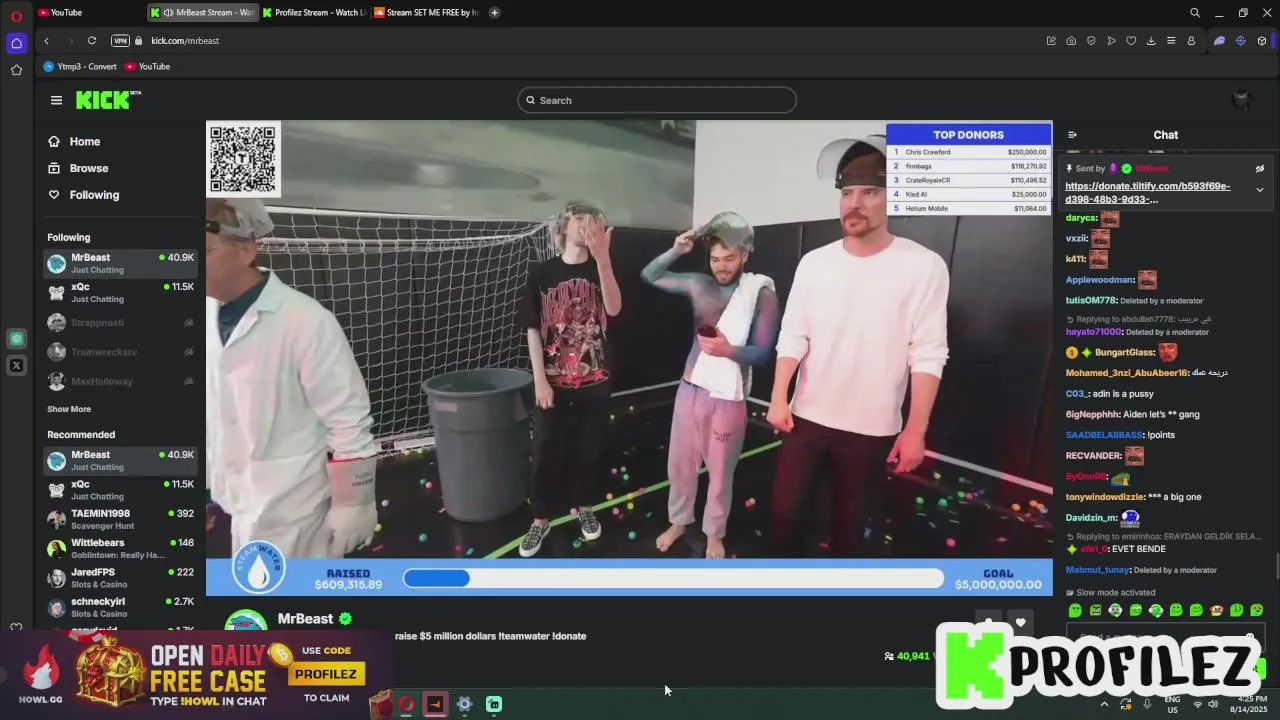The image size is (1280, 720).
Task: Click the Steam Water fundraising progress bar
Action: point(673,578)
